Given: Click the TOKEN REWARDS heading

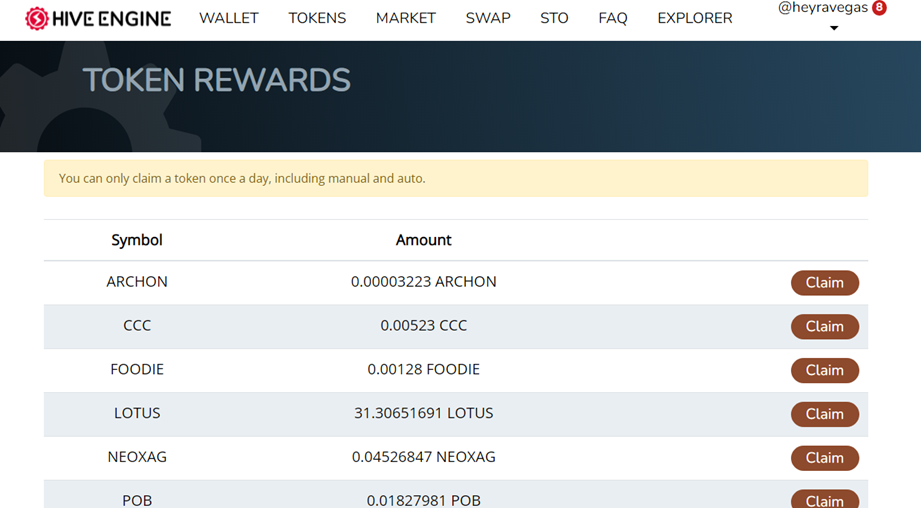Looking at the screenshot, I should [x=217, y=80].
